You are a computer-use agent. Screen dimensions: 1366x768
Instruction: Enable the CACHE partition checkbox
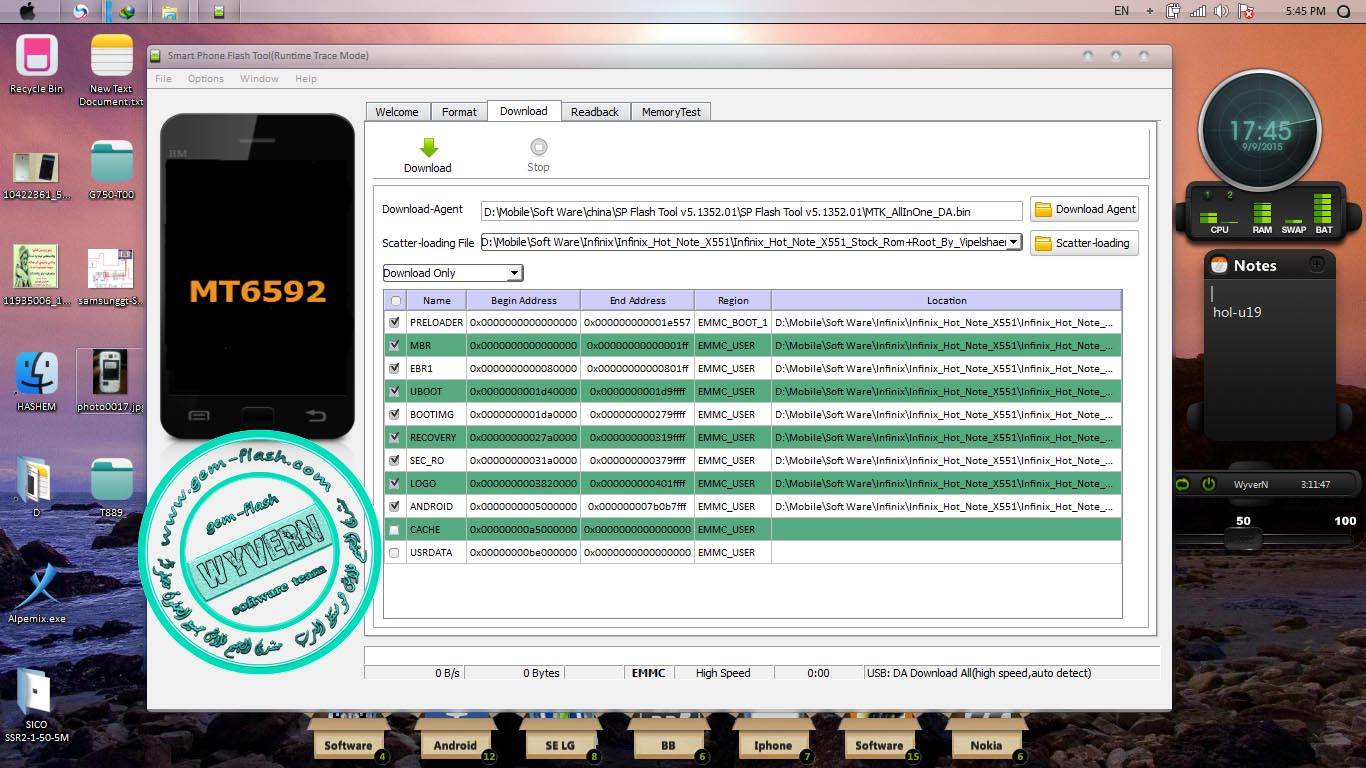(395, 529)
